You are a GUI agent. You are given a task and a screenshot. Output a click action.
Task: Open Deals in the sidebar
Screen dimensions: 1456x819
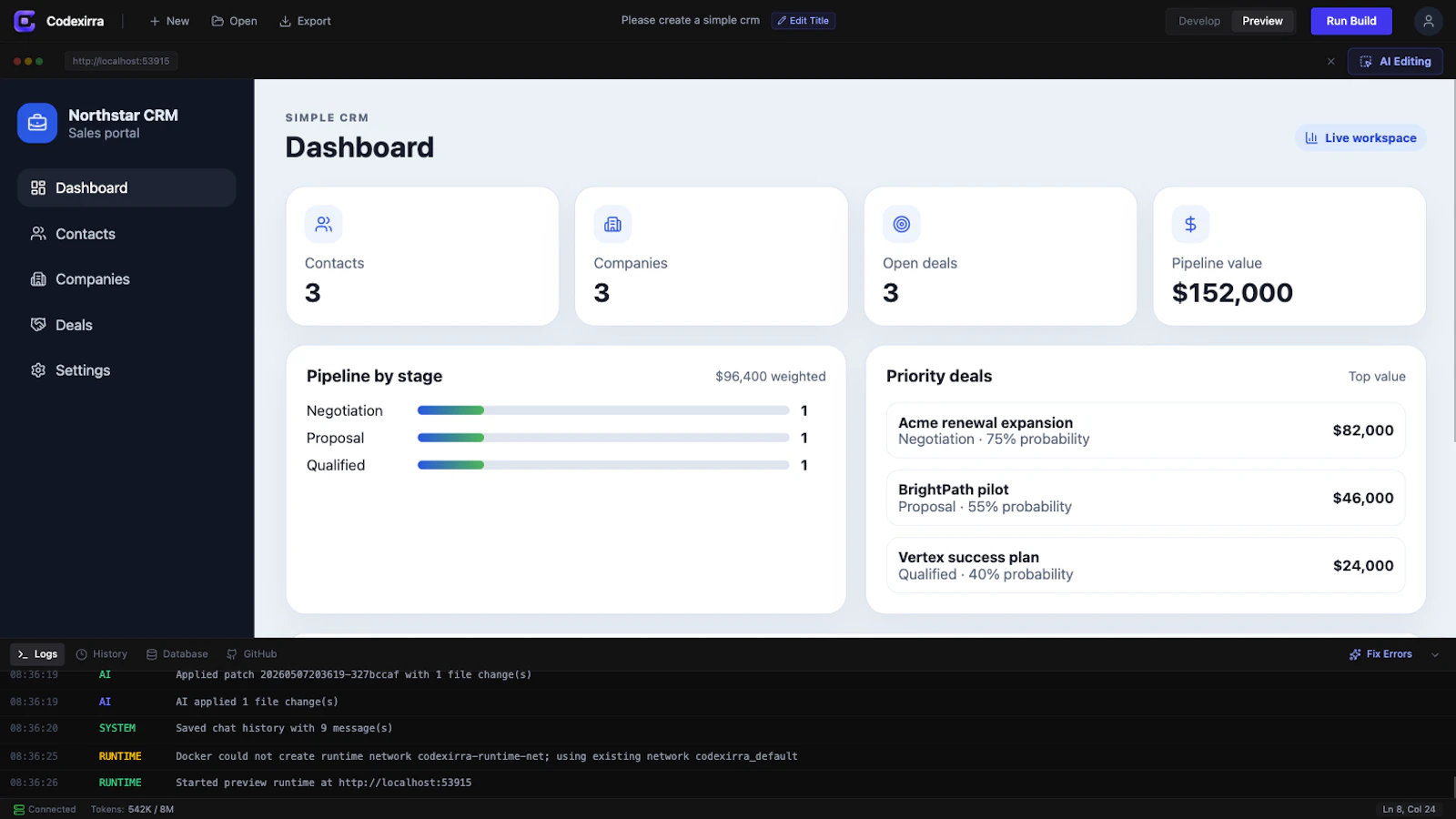coord(126,325)
